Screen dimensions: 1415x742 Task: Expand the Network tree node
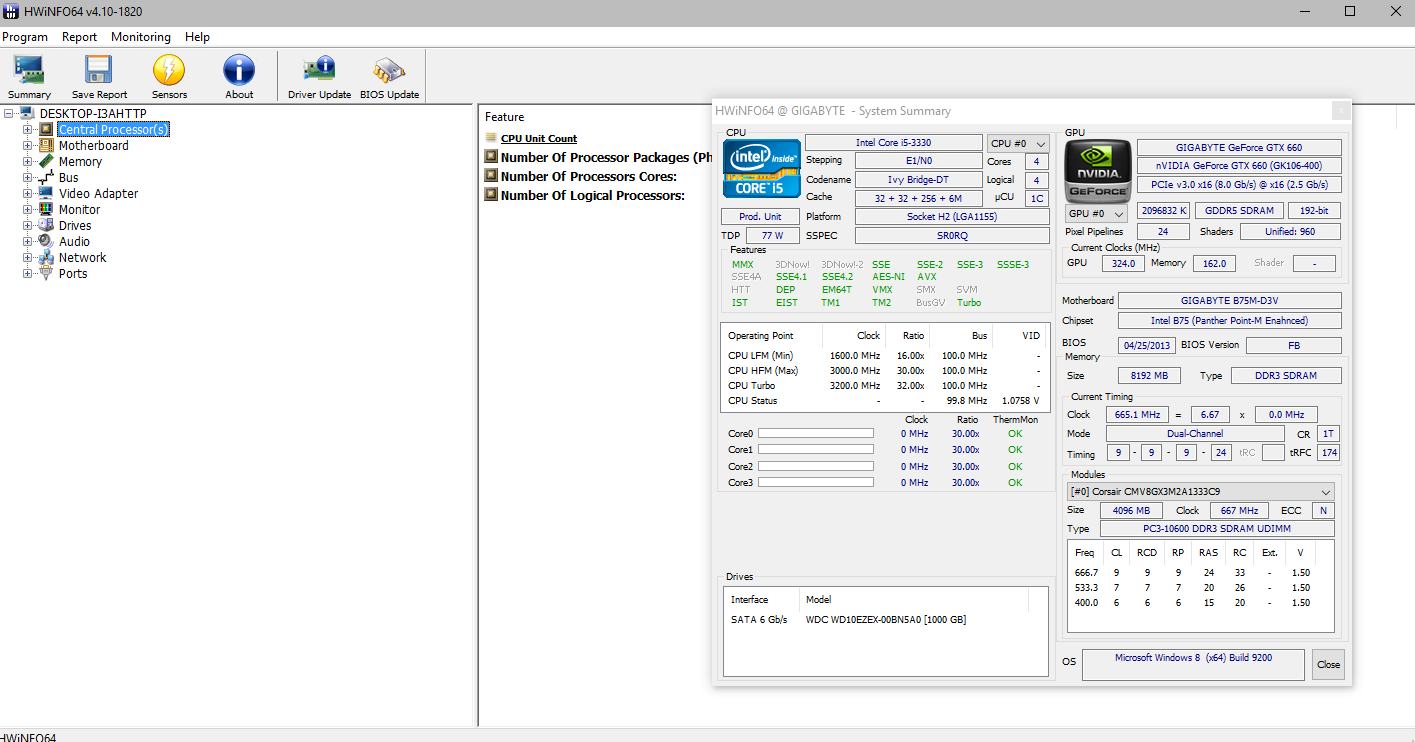[x=28, y=257]
